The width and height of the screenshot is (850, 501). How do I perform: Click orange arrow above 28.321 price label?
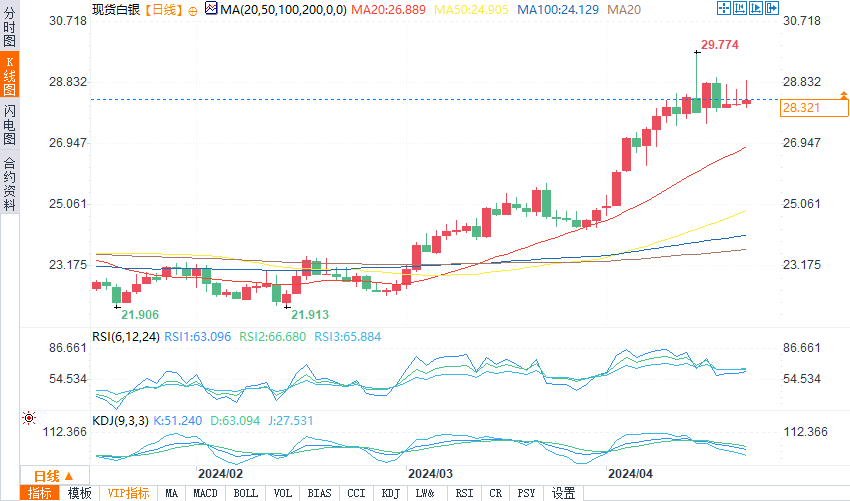click(843, 95)
